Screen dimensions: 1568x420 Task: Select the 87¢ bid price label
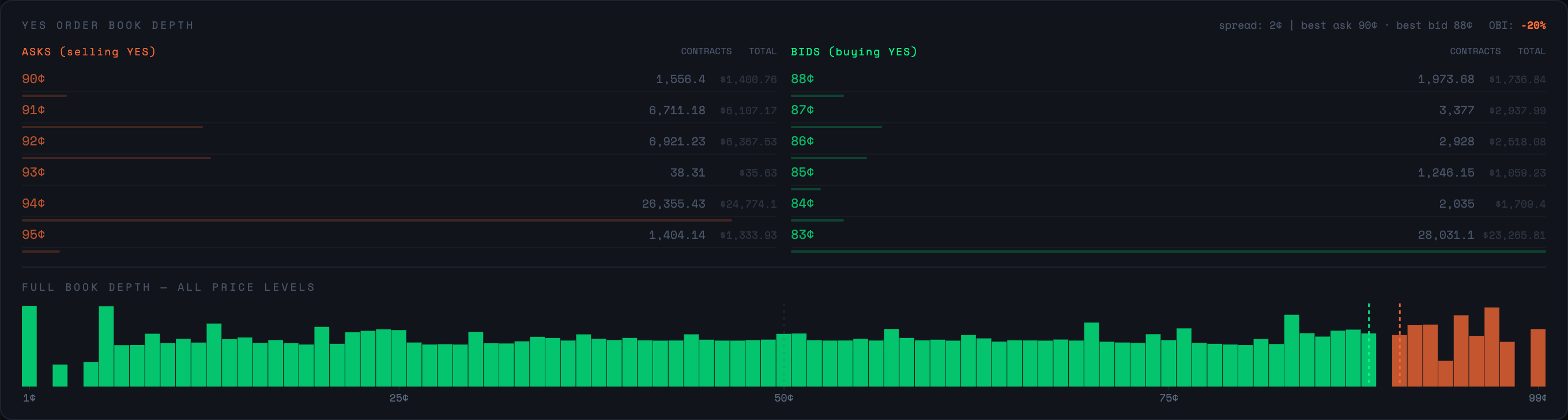pos(802,110)
